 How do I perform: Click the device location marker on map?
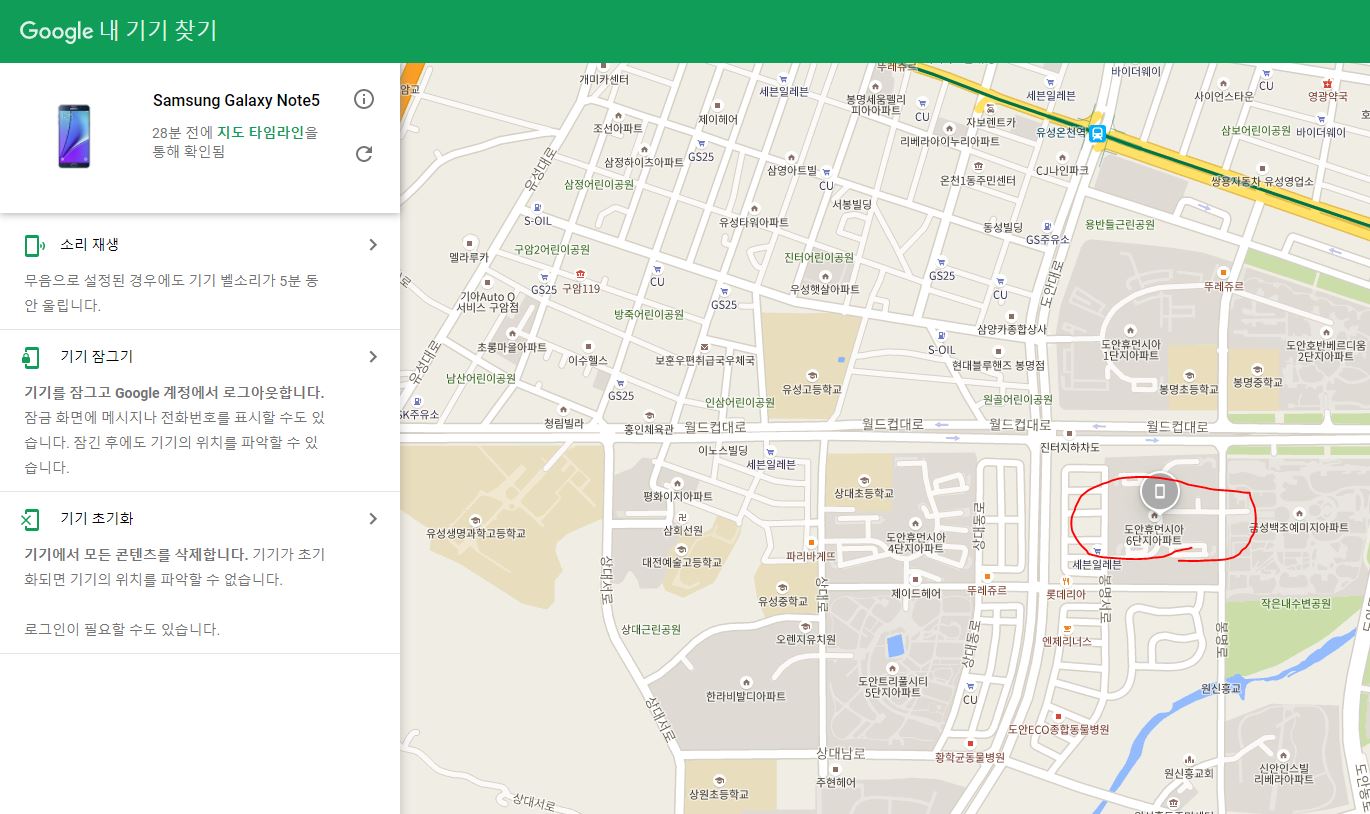tap(1159, 491)
